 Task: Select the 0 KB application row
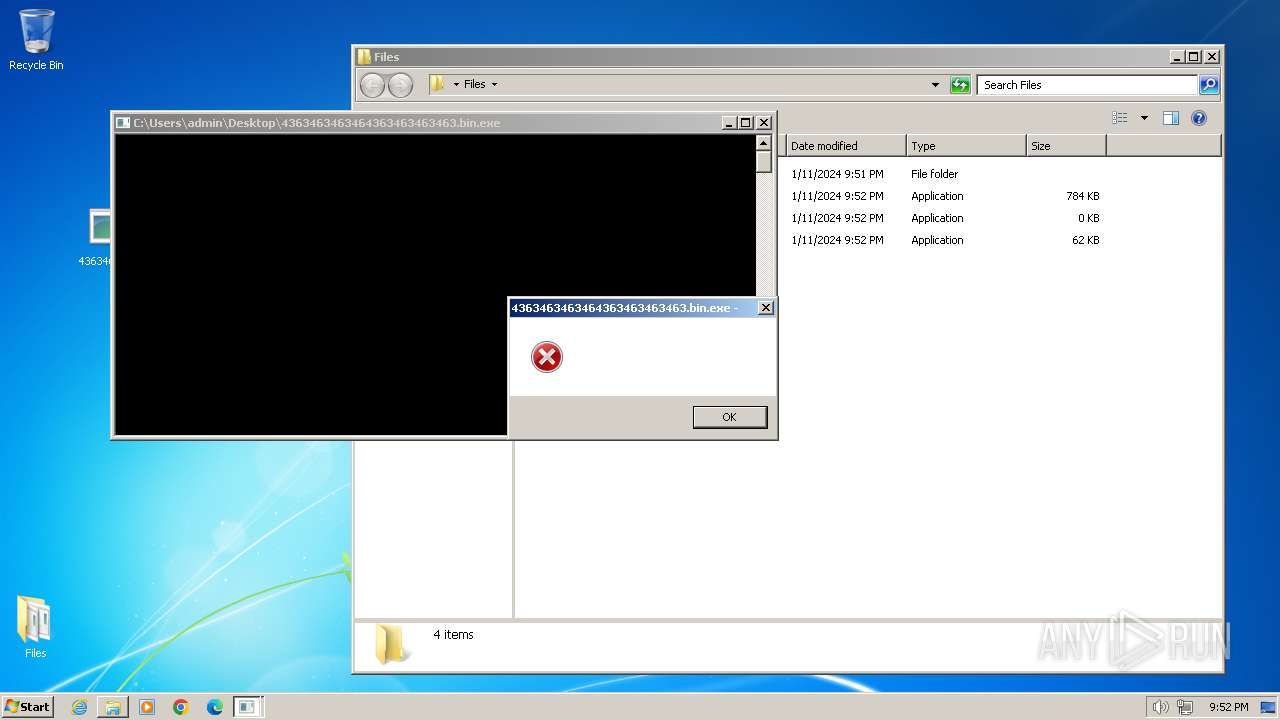tap(945, 218)
